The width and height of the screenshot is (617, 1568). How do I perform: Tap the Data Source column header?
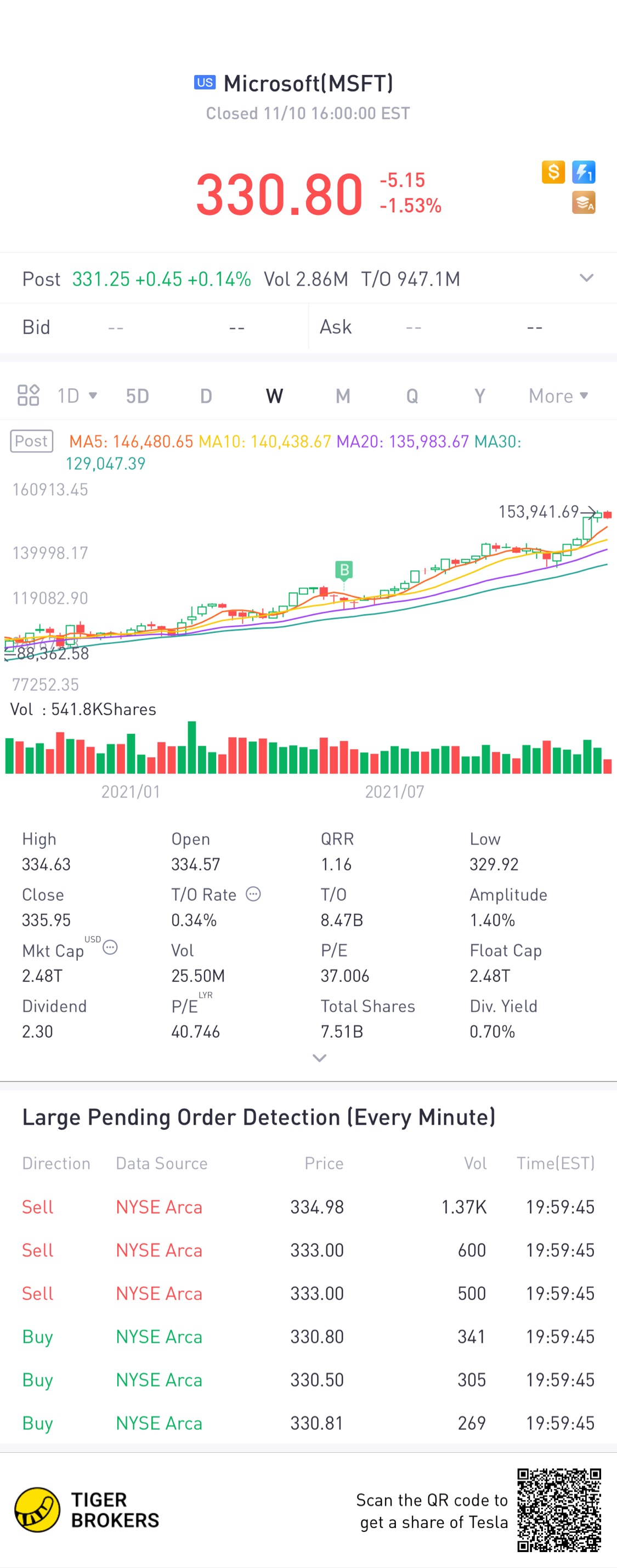point(162,1163)
